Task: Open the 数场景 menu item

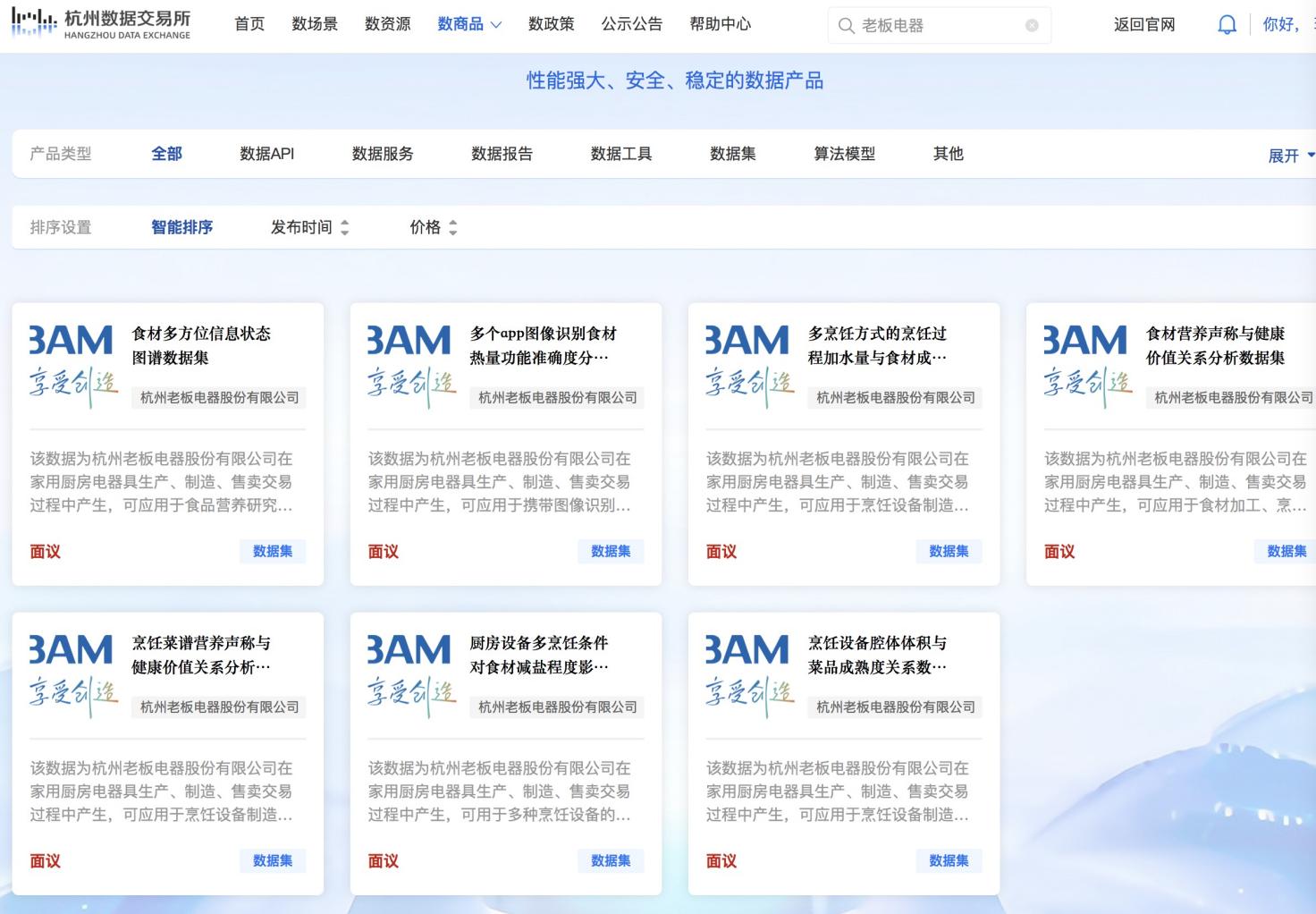Action: coord(315,24)
